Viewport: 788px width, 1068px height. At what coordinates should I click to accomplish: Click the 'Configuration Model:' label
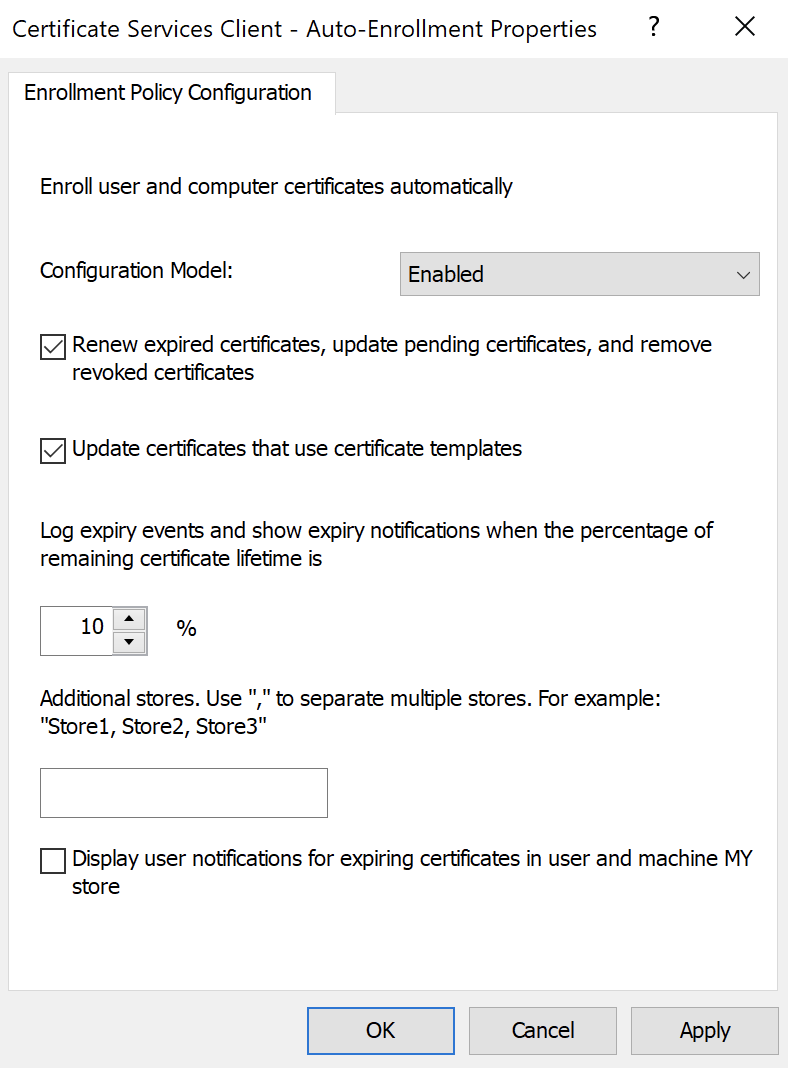pyautogui.click(x=136, y=271)
